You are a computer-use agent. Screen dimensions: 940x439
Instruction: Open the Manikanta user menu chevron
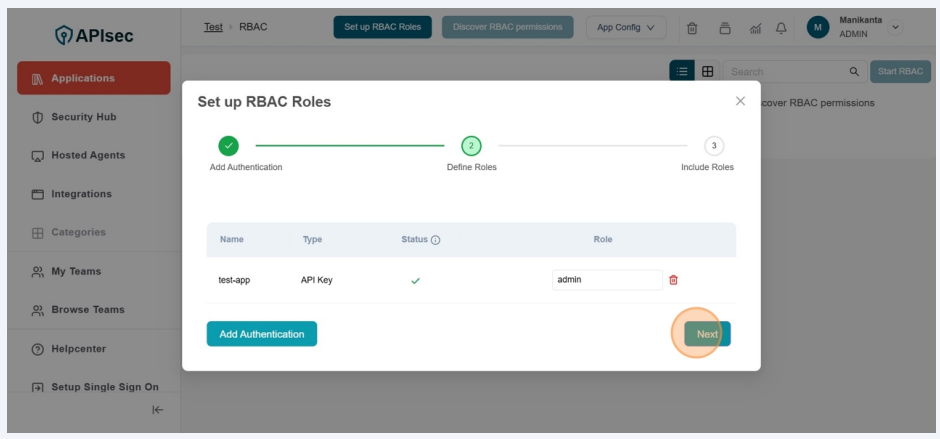pos(894,27)
